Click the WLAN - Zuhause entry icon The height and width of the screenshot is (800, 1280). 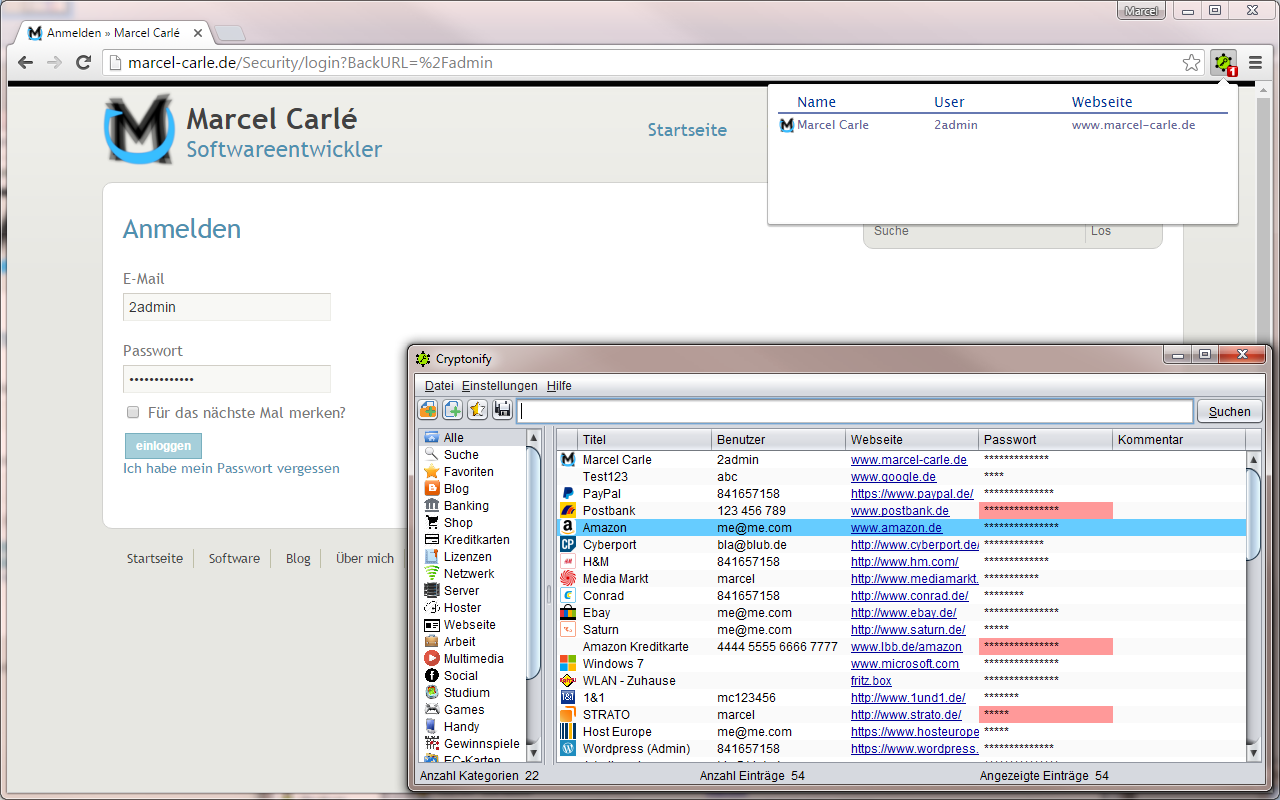point(567,681)
